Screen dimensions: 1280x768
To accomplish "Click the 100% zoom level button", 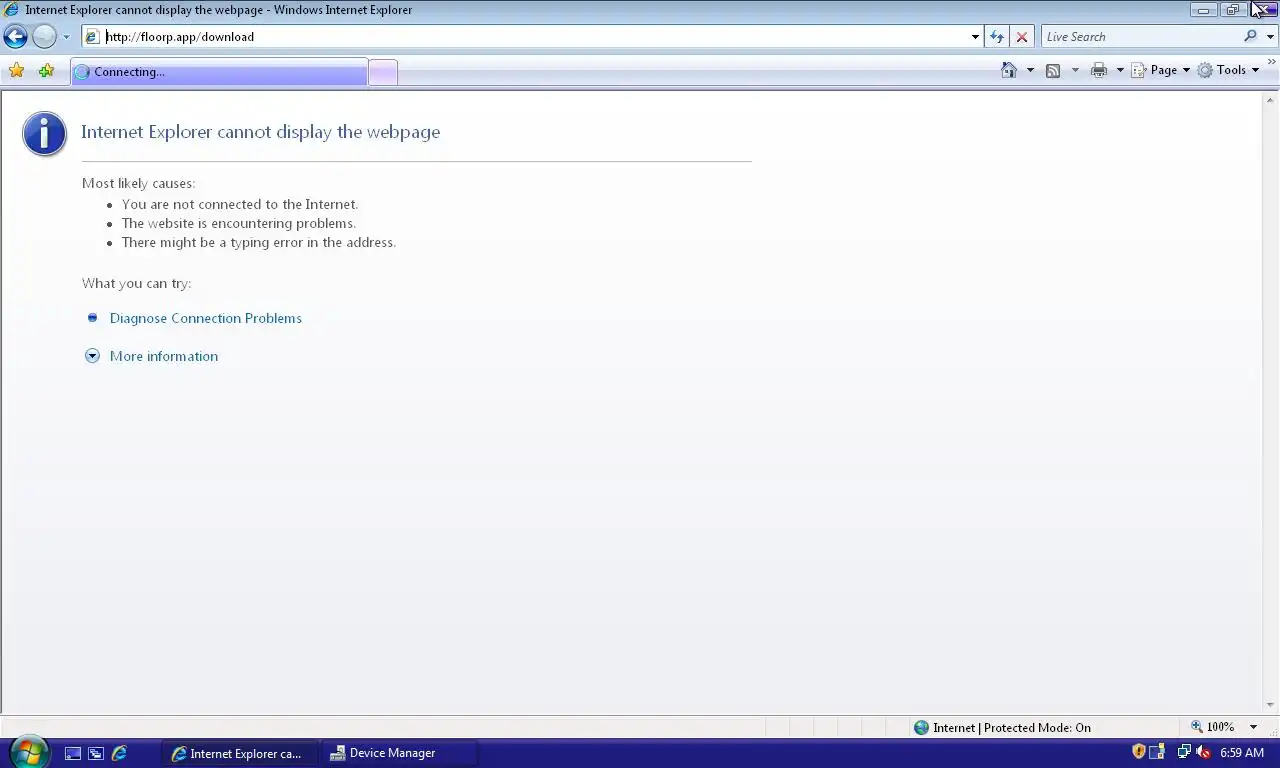I will (x=1212, y=727).
